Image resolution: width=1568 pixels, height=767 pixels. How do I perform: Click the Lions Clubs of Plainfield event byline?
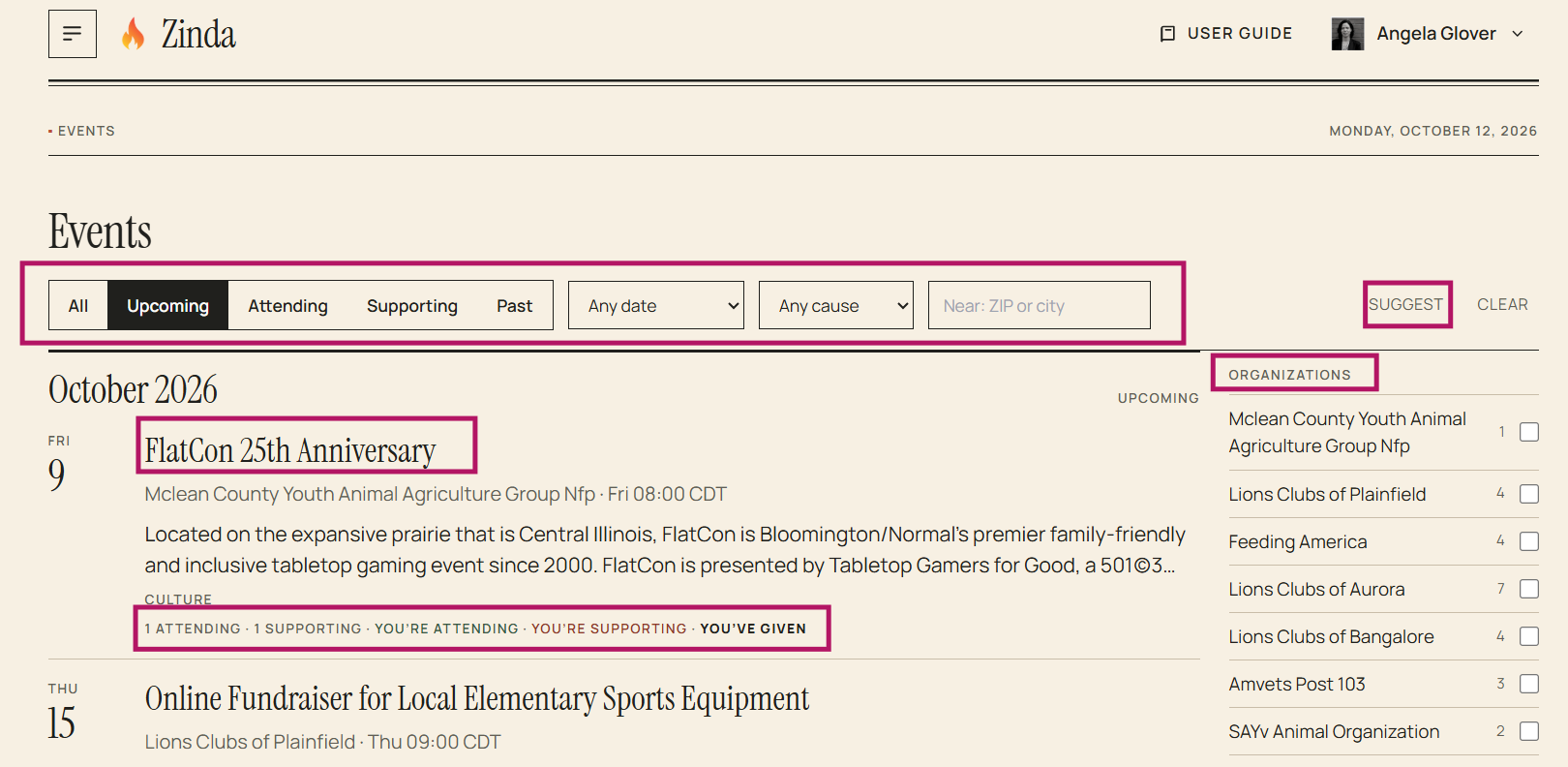click(x=322, y=742)
